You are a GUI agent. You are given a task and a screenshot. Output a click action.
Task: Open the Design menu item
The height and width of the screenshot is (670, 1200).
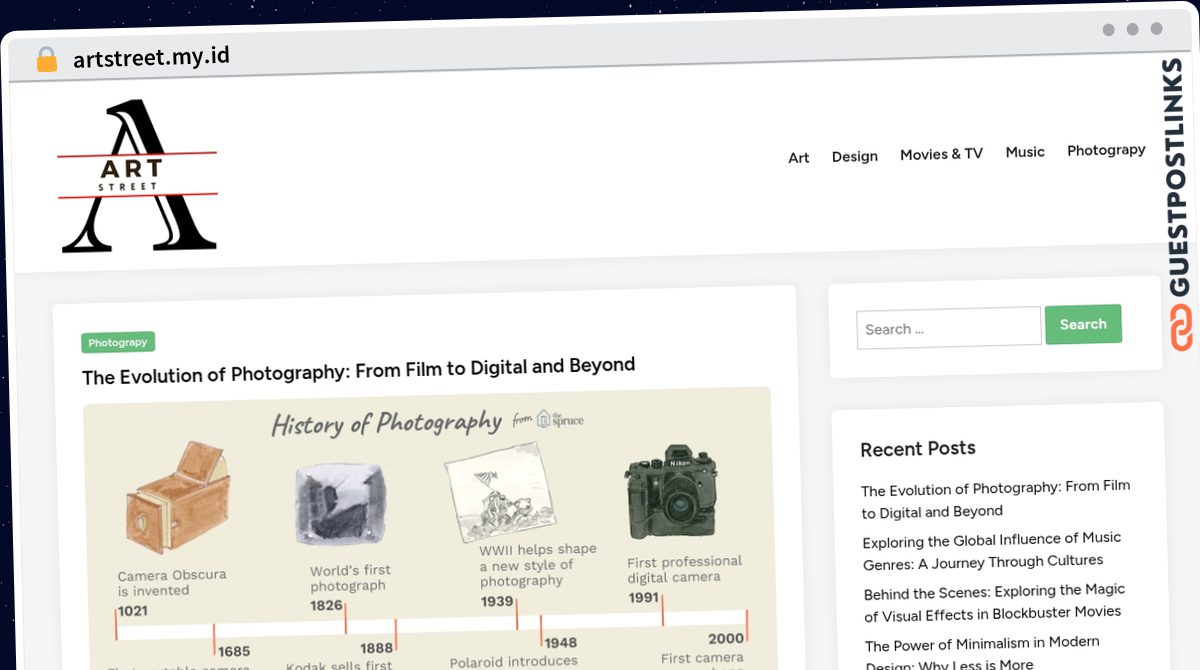(854, 156)
